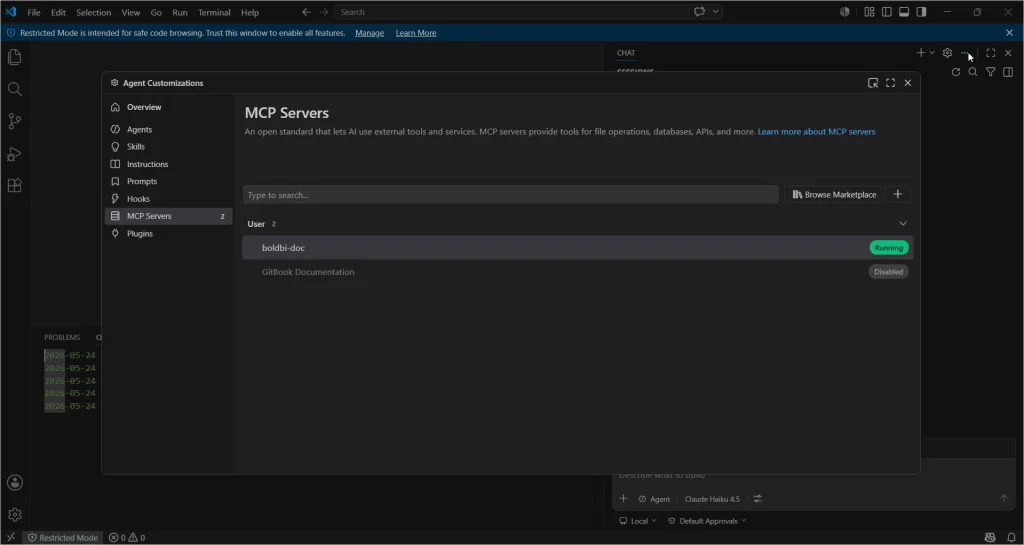Go forward navigation arrow in title bar

[324, 12]
